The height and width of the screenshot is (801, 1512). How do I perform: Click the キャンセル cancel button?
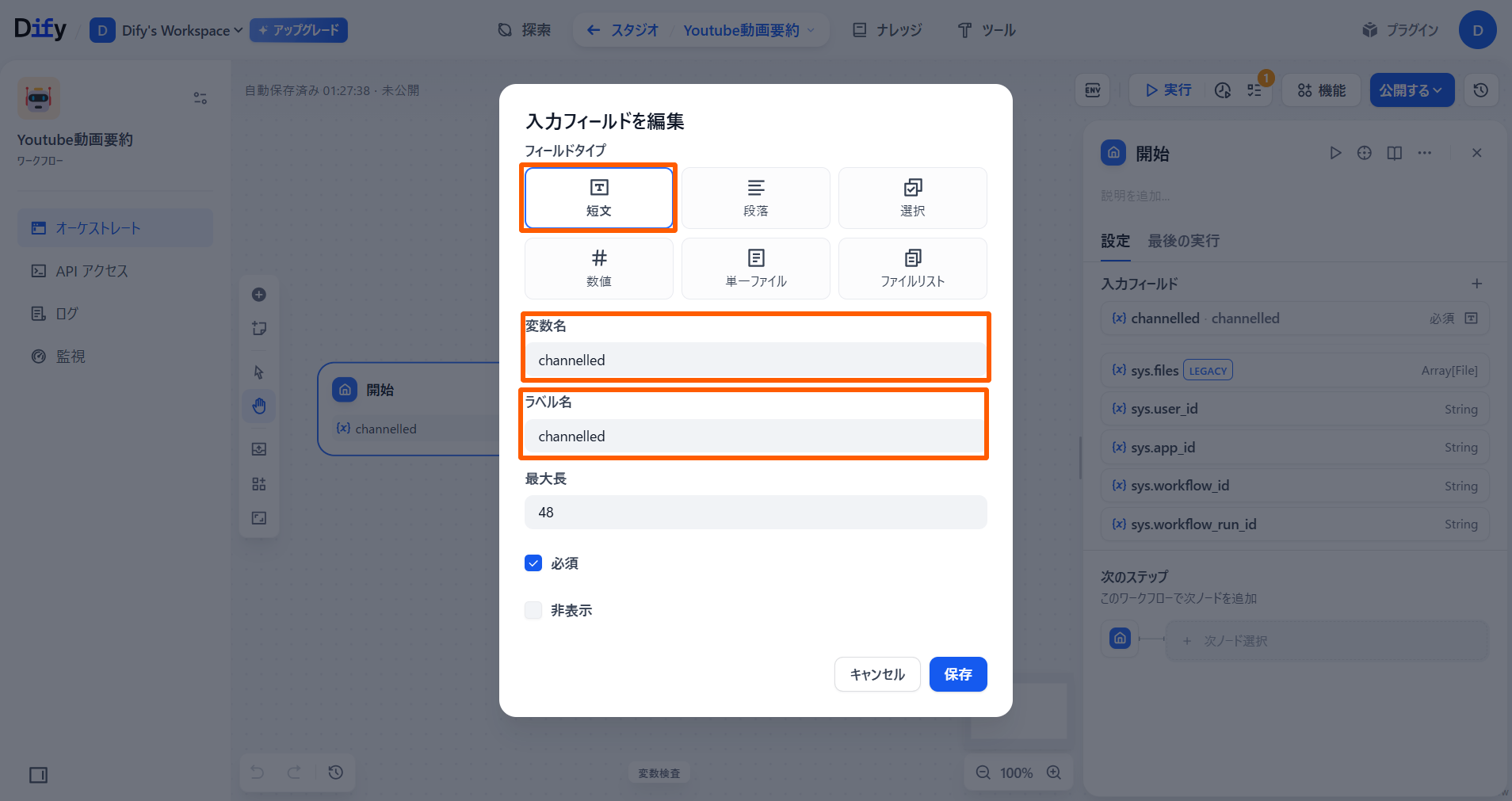pos(876,674)
